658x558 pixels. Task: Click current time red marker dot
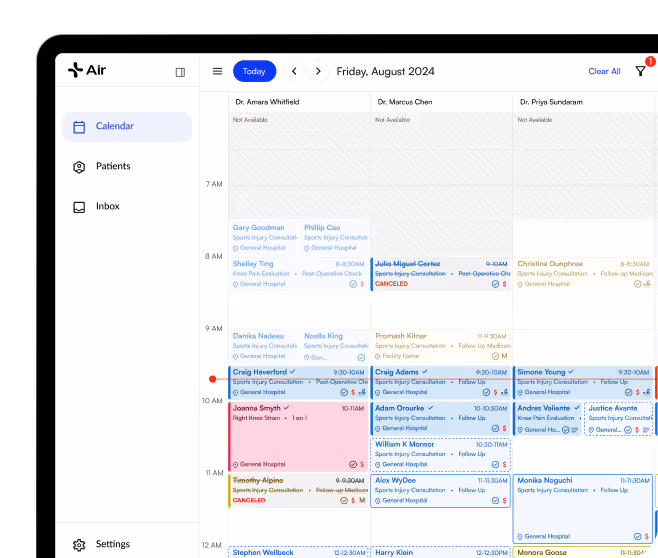pyautogui.click(x=213, y=379)
